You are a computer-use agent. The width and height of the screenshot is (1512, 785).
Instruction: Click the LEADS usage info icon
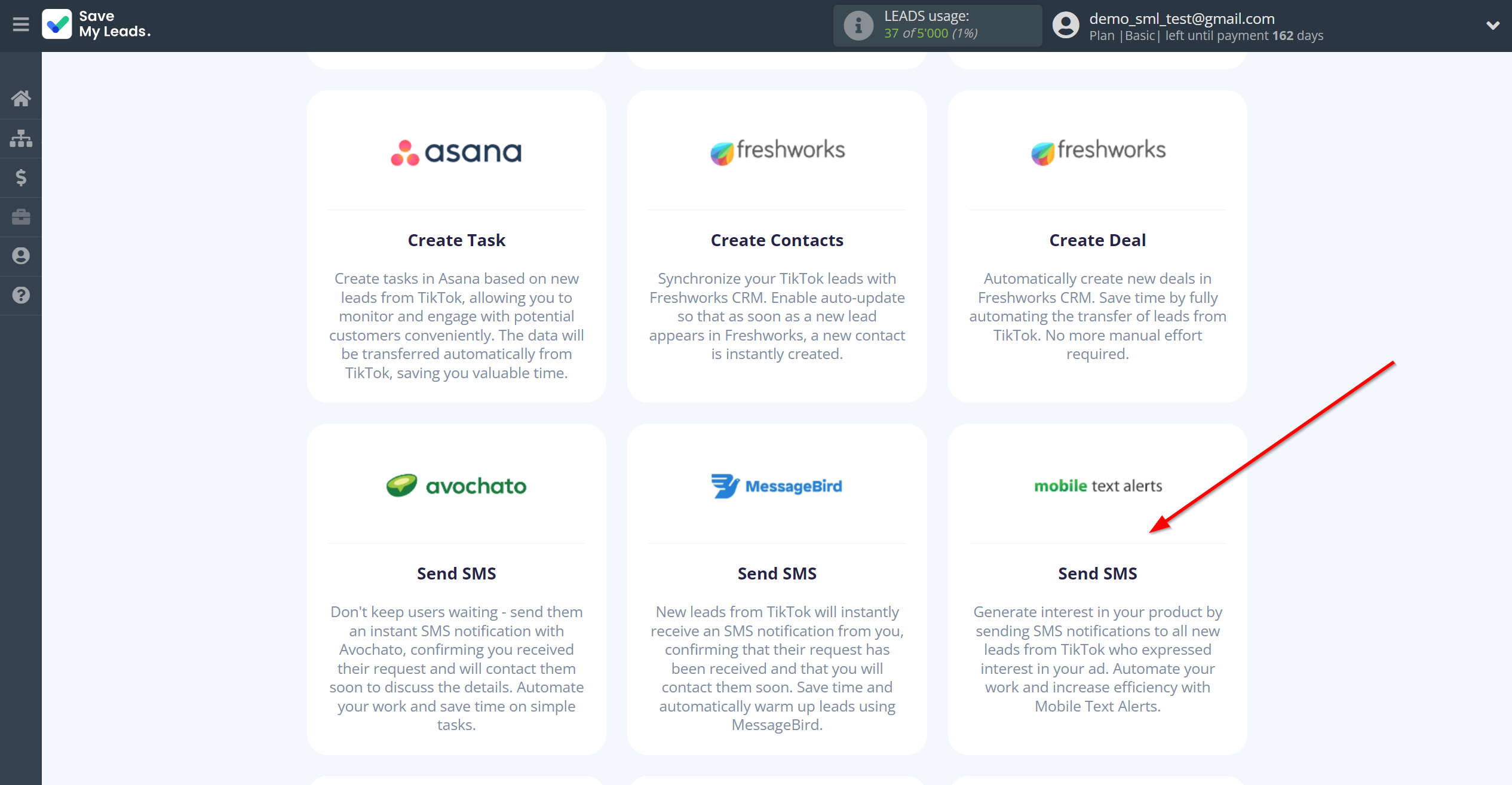858,26
